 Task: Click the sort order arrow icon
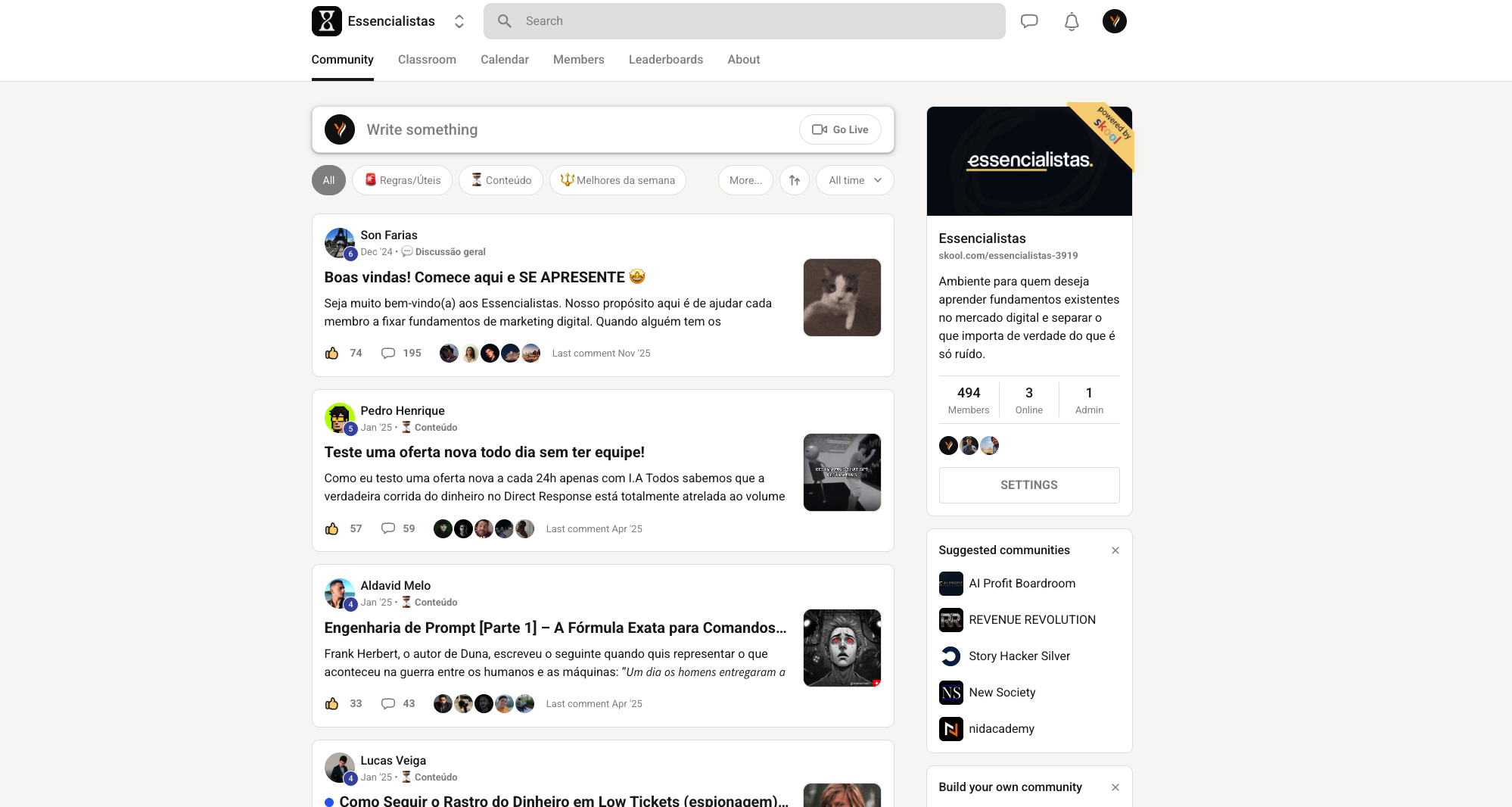pos(795,180)
